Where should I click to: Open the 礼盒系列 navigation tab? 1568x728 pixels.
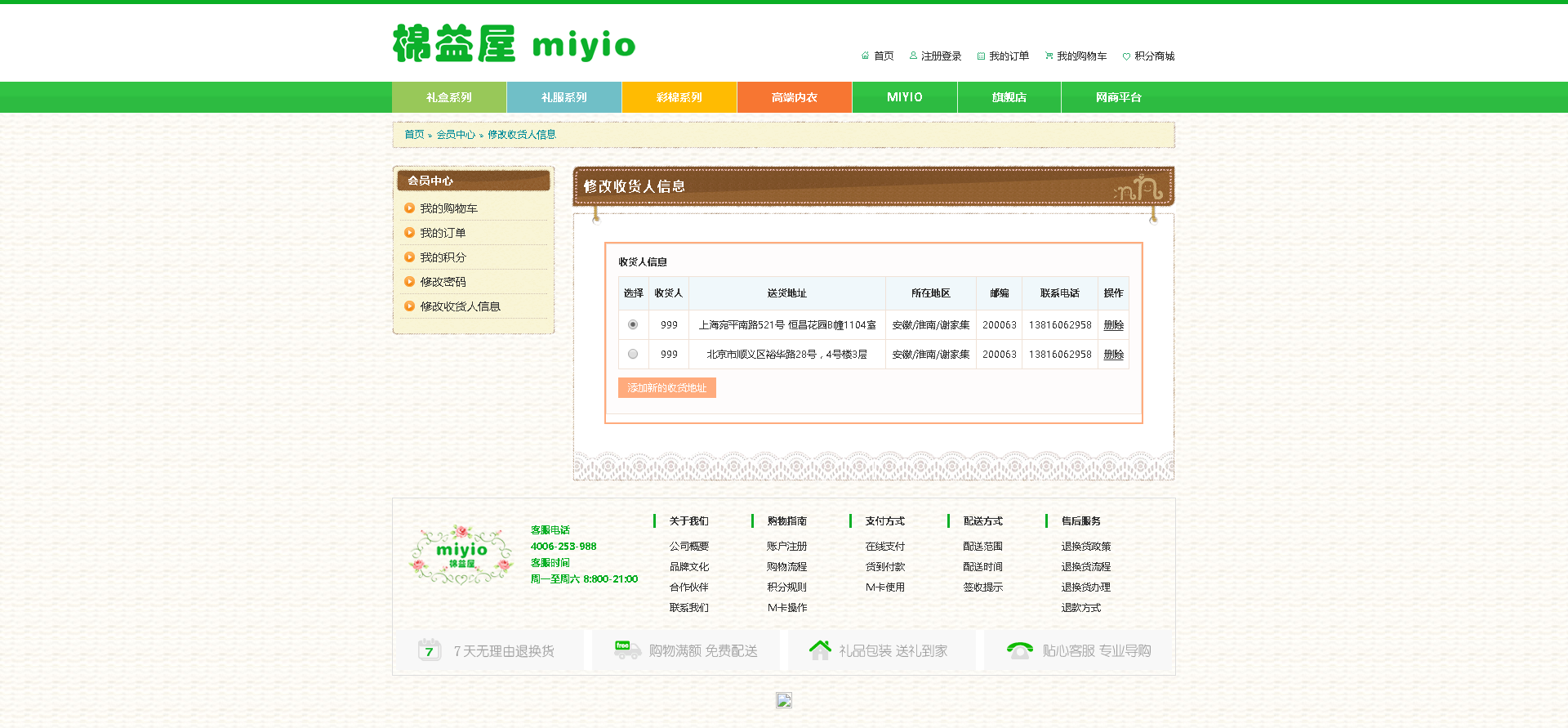(x=449, y=97)
